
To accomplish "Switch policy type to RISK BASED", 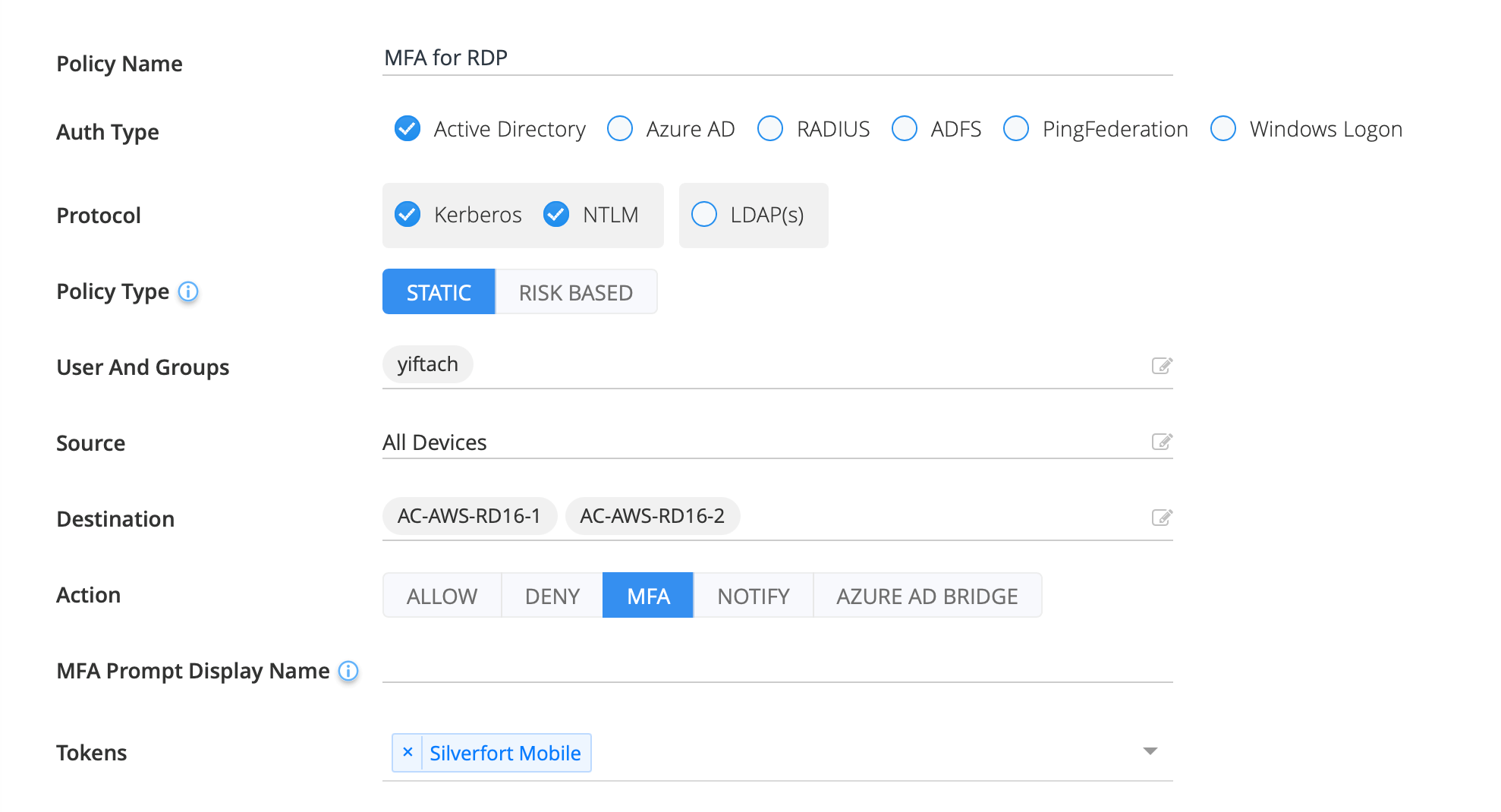I will point(575,292).
